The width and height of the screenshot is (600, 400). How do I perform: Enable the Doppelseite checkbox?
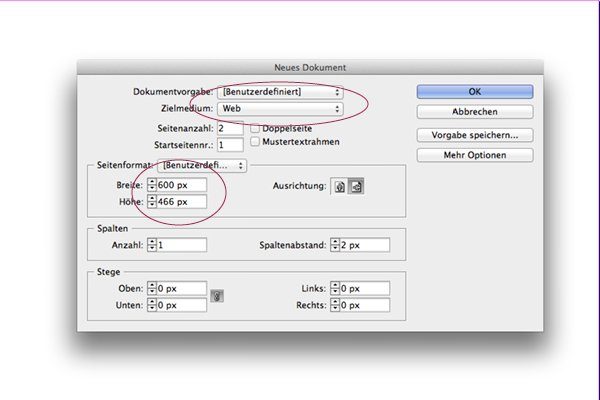pyautogui.click(x=255, y=128)
